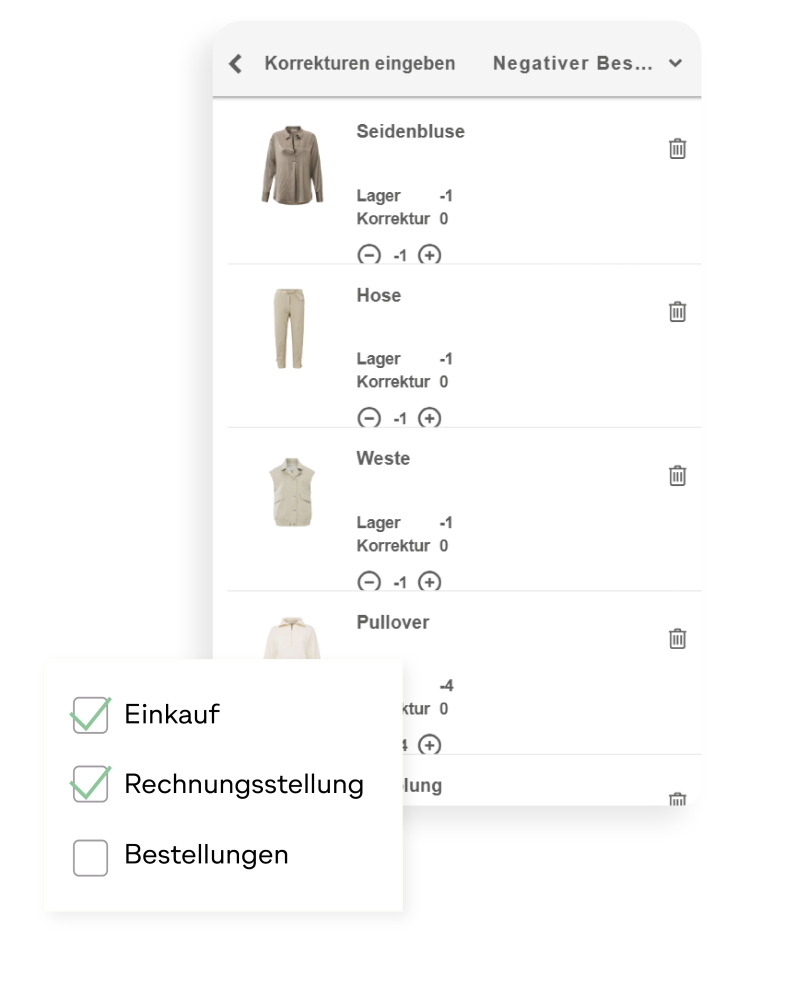Go back using the left chevron

[x=236, y=64]
